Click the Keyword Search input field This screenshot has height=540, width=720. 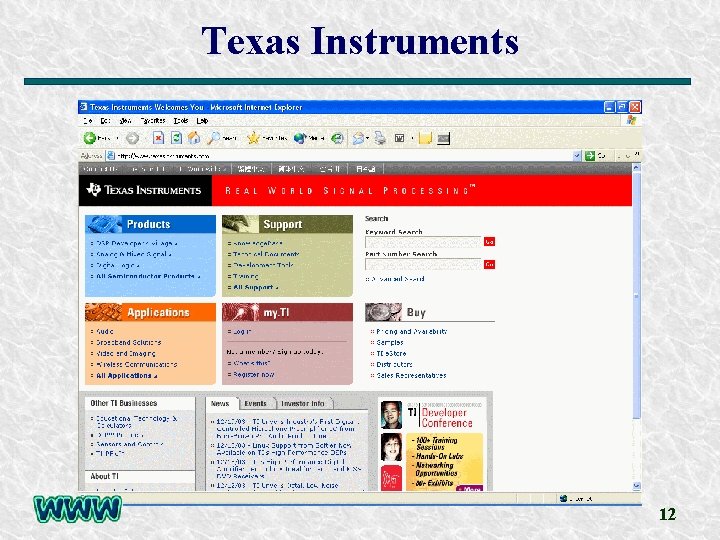(423, 242)
